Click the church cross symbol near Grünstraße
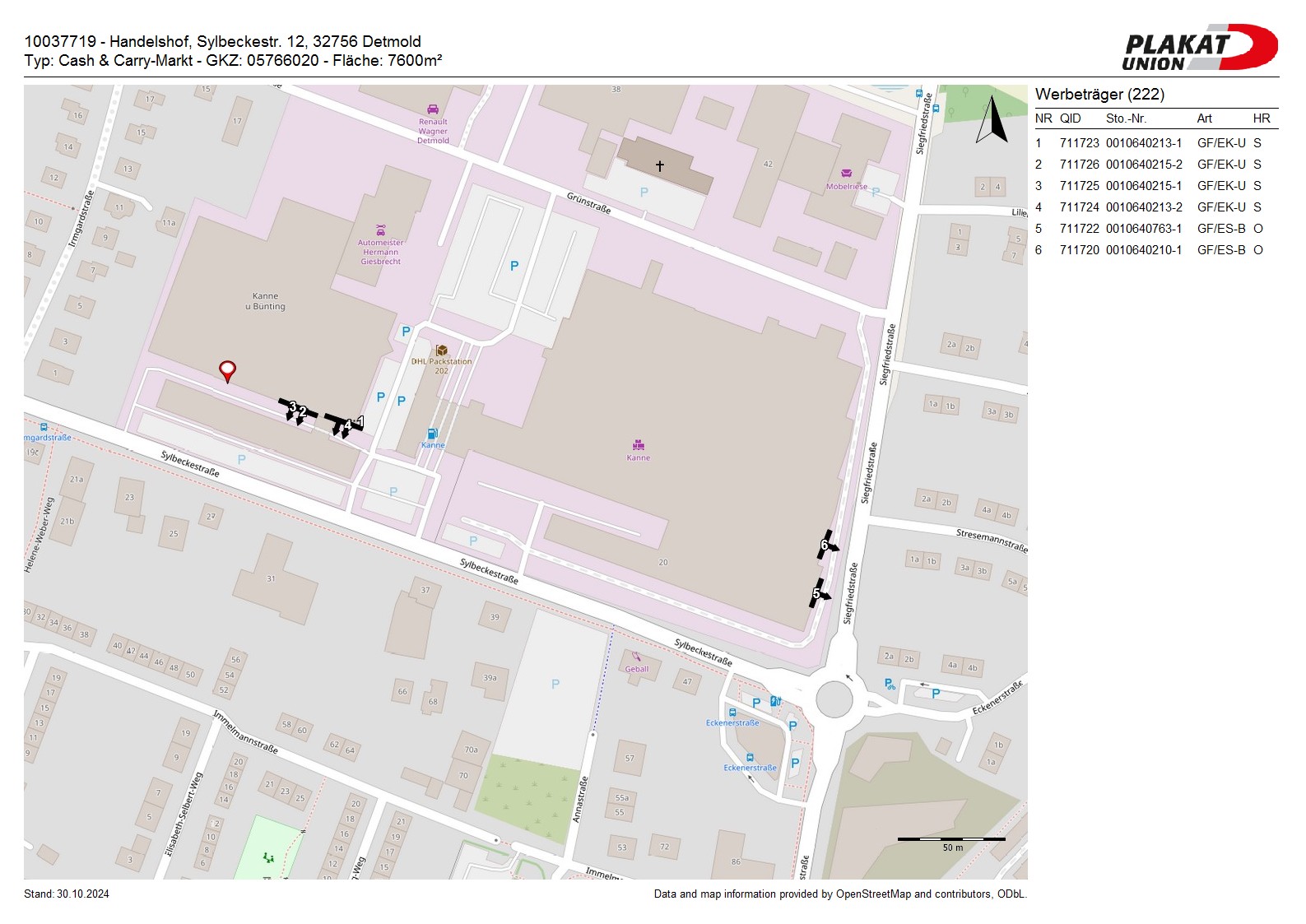 pos(659,166)
